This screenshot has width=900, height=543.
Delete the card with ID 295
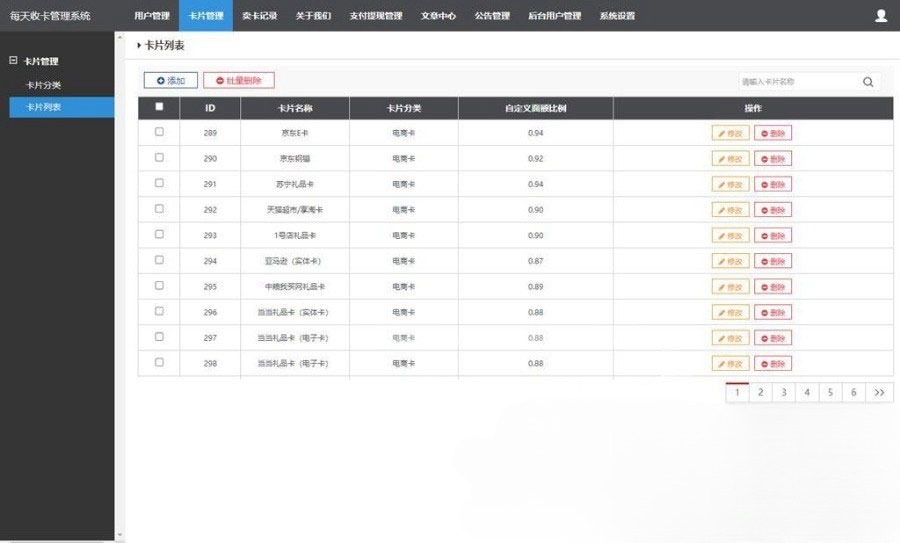point(772,287)
